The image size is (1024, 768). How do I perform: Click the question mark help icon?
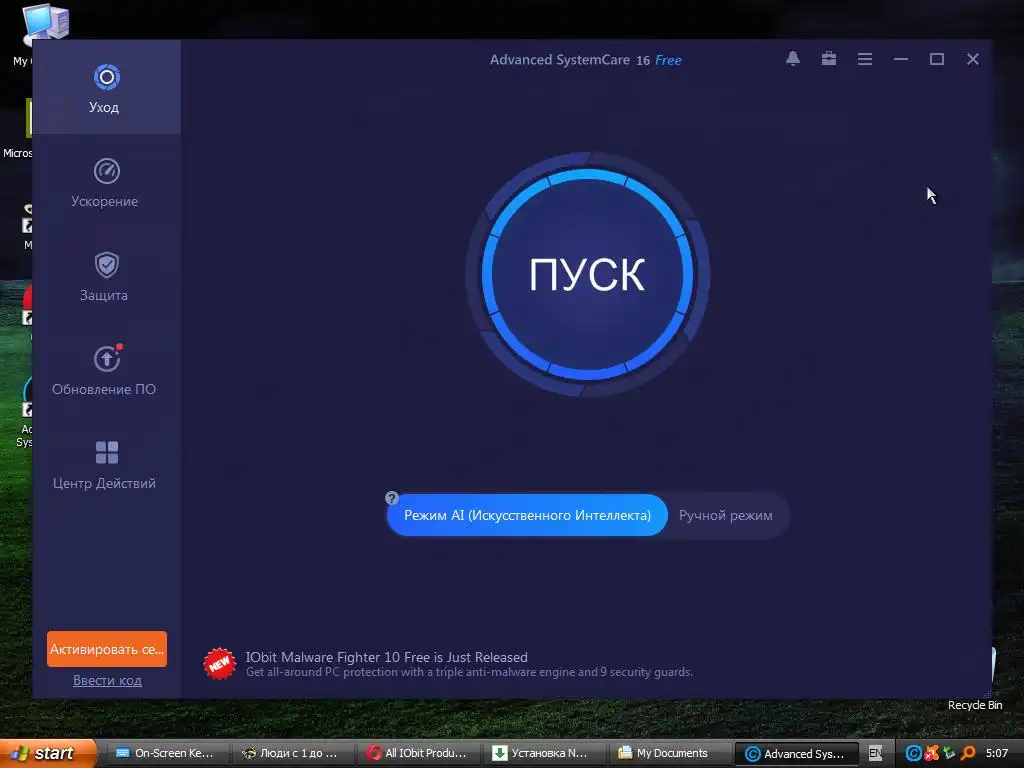[x=392, y=498]
